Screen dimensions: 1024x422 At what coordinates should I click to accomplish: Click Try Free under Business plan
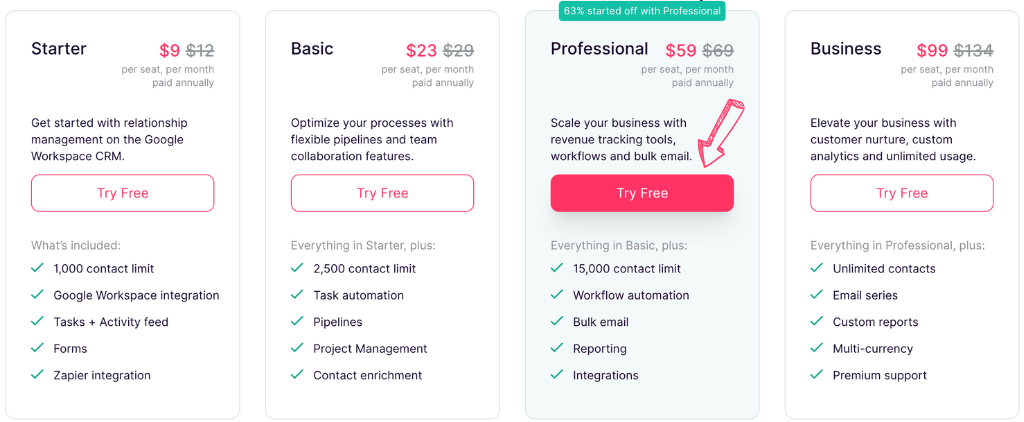pos(902,193)
